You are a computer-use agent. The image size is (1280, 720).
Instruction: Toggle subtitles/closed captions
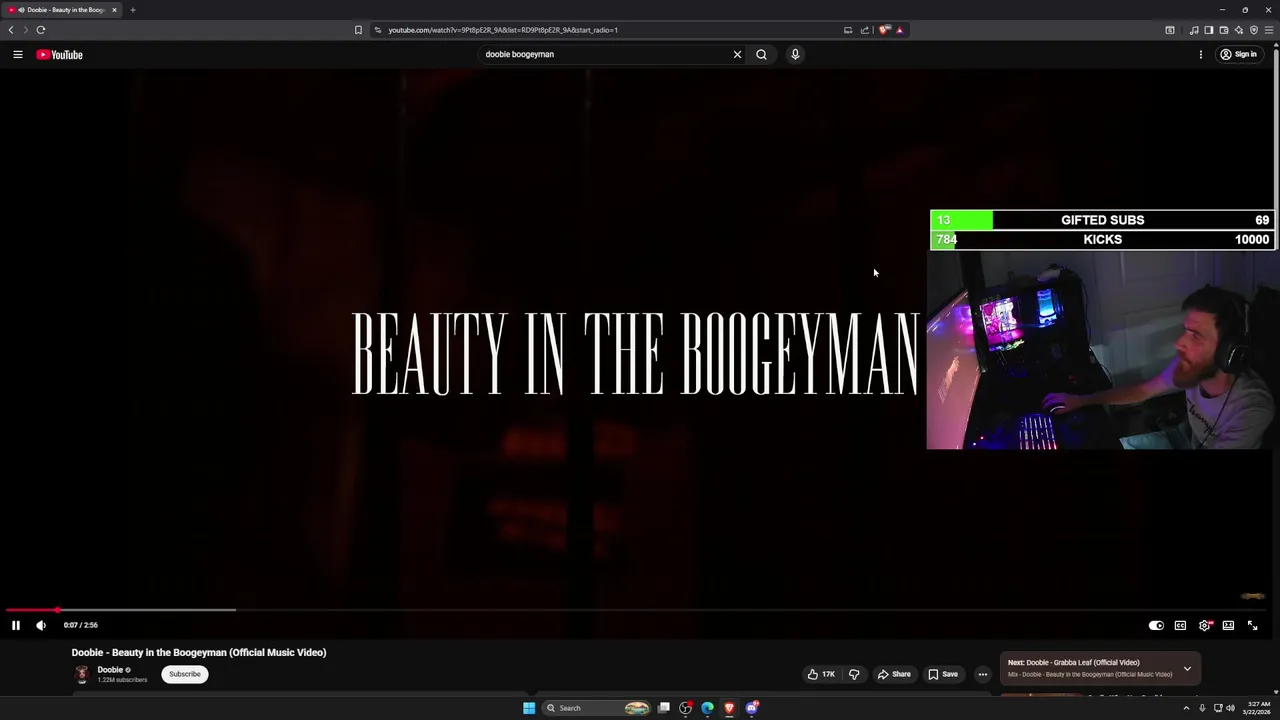1180,625
